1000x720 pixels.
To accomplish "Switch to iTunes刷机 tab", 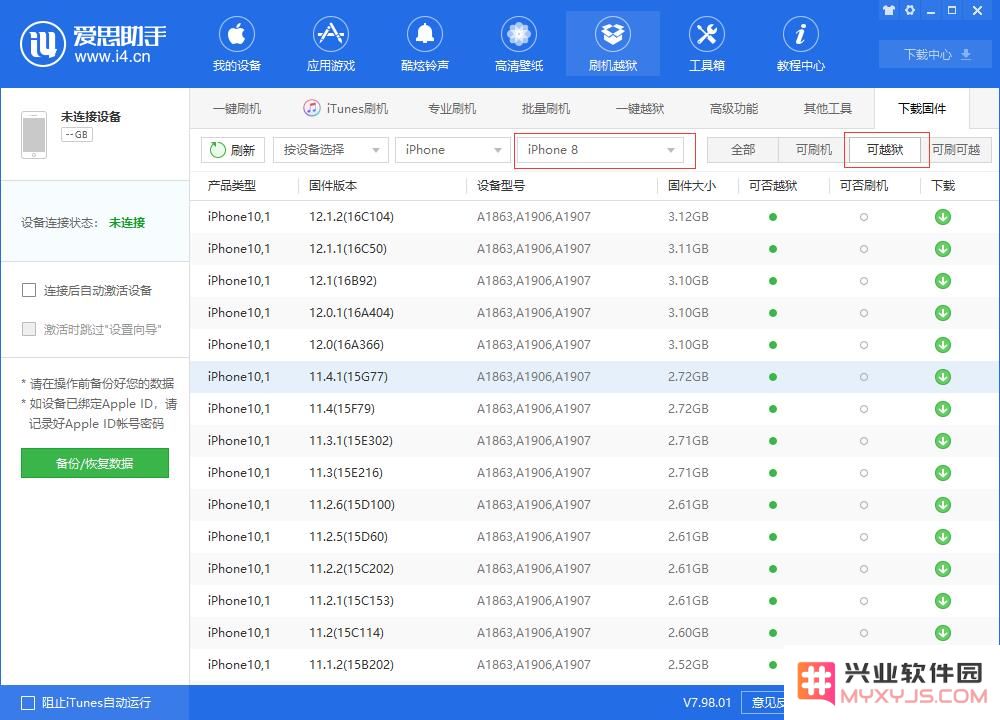I will coord(346,108).
